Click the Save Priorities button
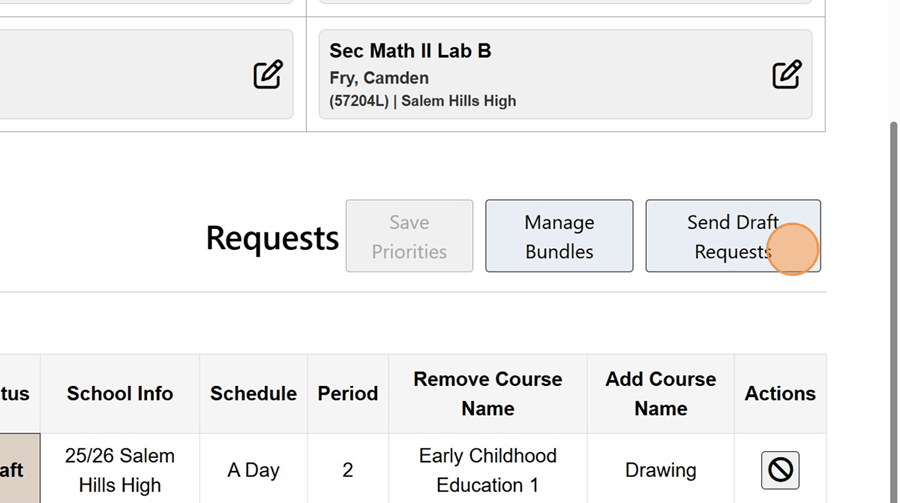This screenshot has height=503, width=900. coord(409,236)
